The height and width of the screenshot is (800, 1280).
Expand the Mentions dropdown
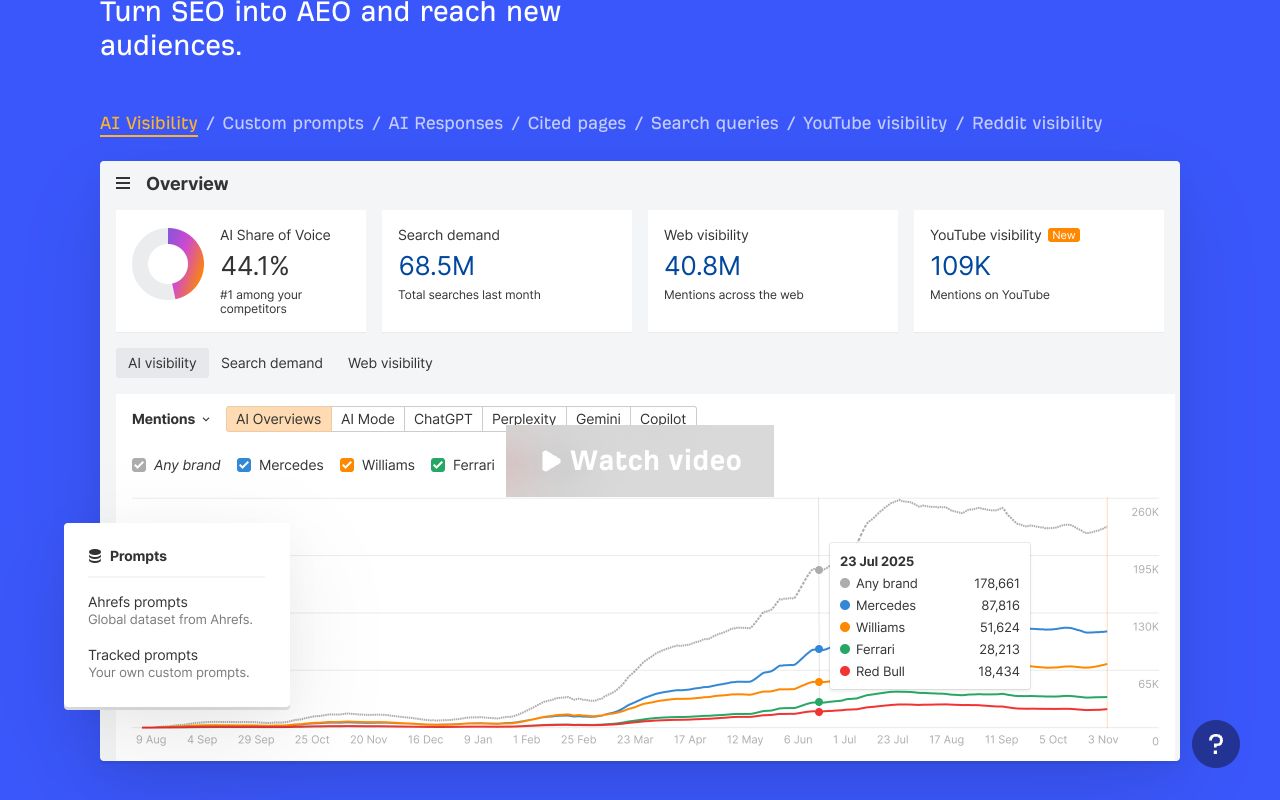coord(171,419)
